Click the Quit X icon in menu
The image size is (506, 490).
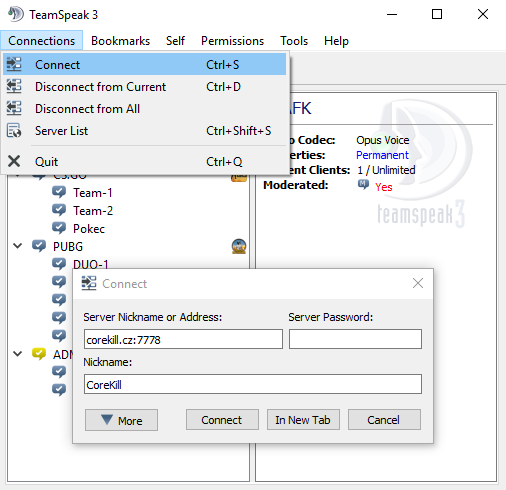[14, 161]
